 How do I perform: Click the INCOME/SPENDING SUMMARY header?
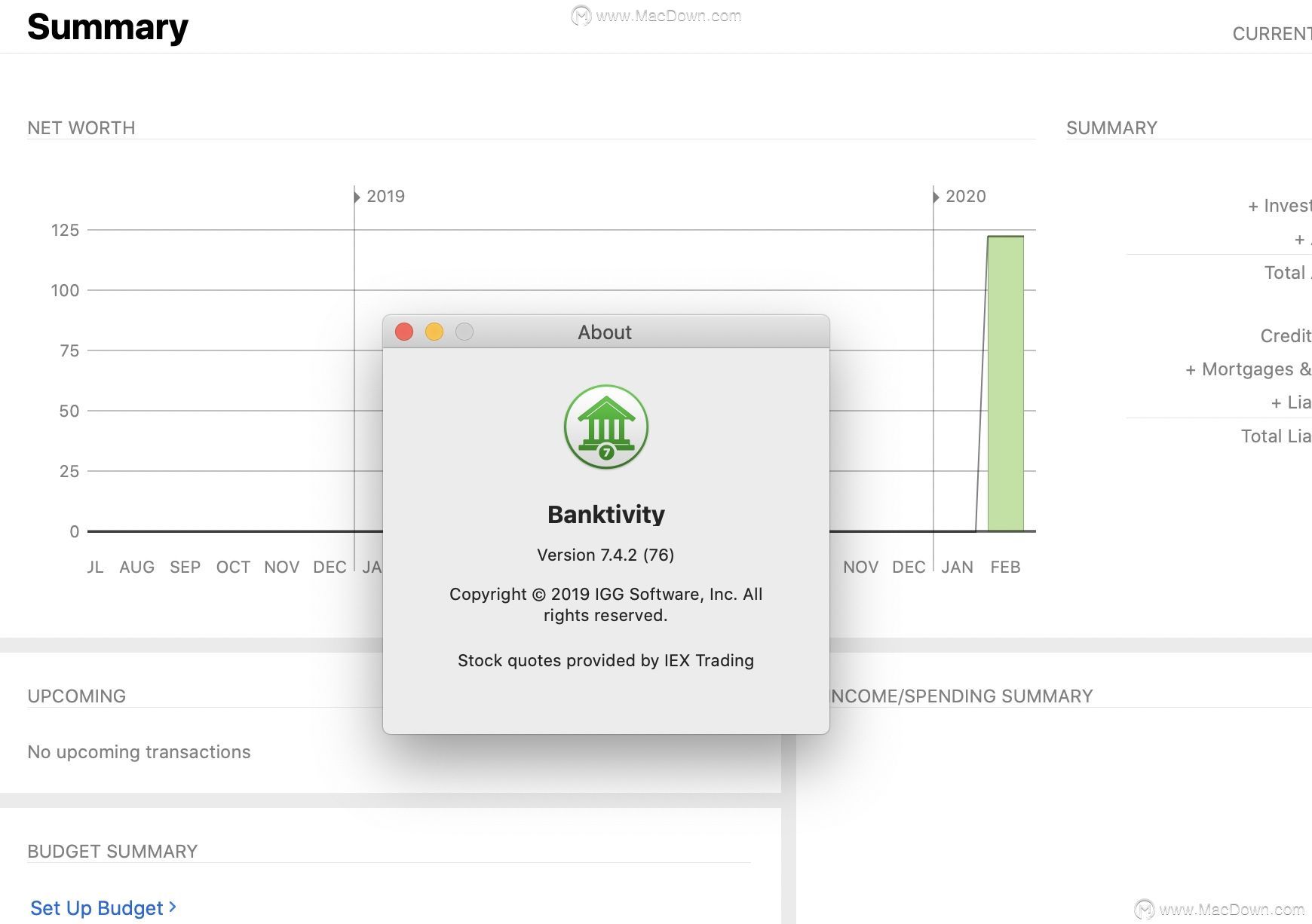coord(961,696)
